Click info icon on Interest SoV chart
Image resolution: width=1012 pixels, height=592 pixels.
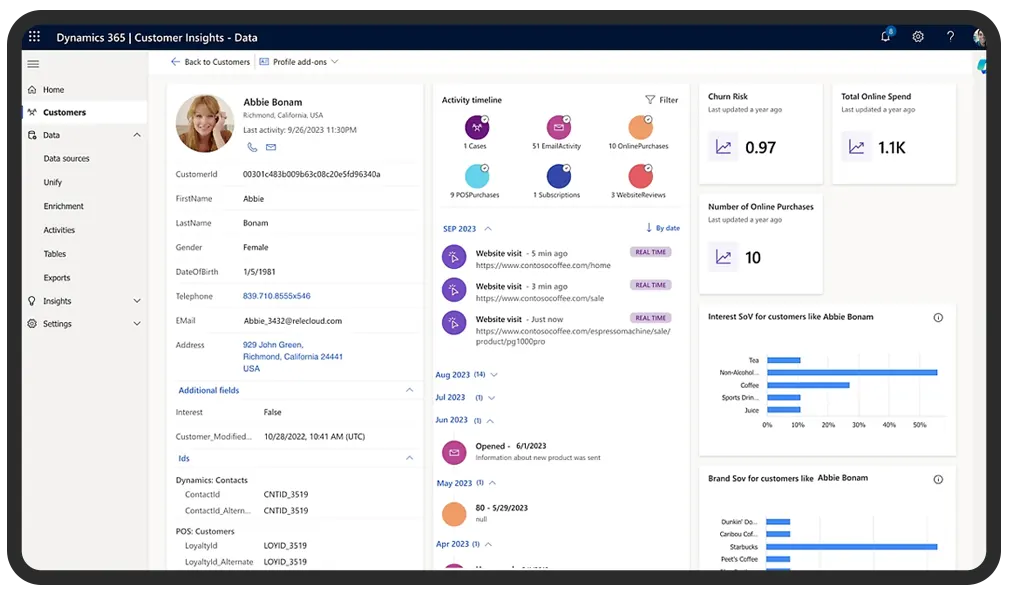point(937,317)
